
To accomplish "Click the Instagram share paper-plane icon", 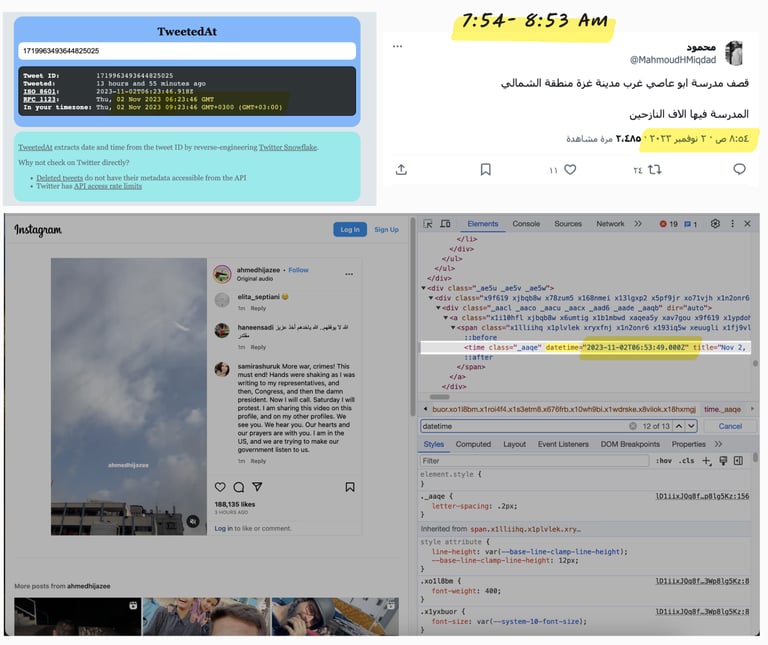I will [257, 487].
